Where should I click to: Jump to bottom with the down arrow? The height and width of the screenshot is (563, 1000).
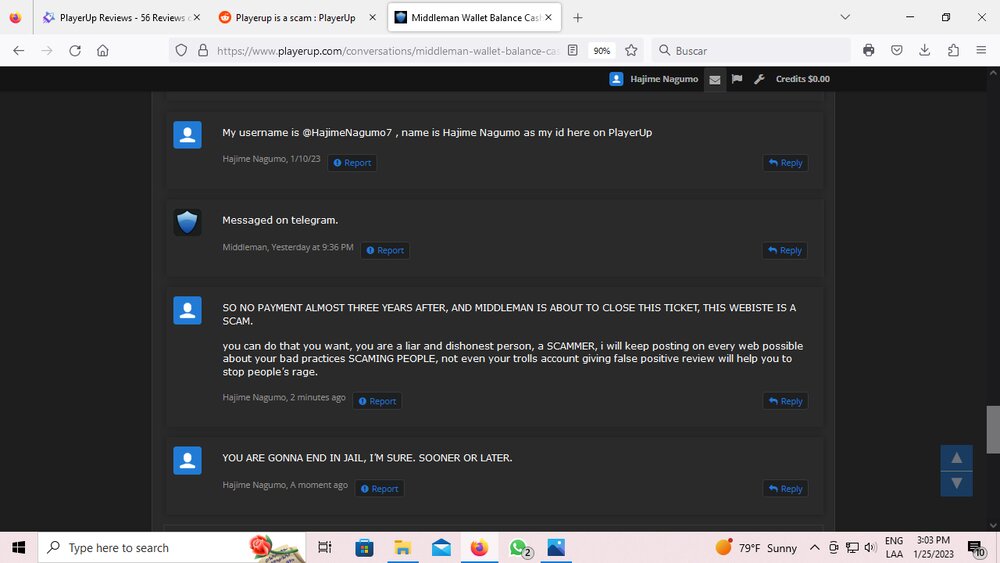[x=957, y=483]
